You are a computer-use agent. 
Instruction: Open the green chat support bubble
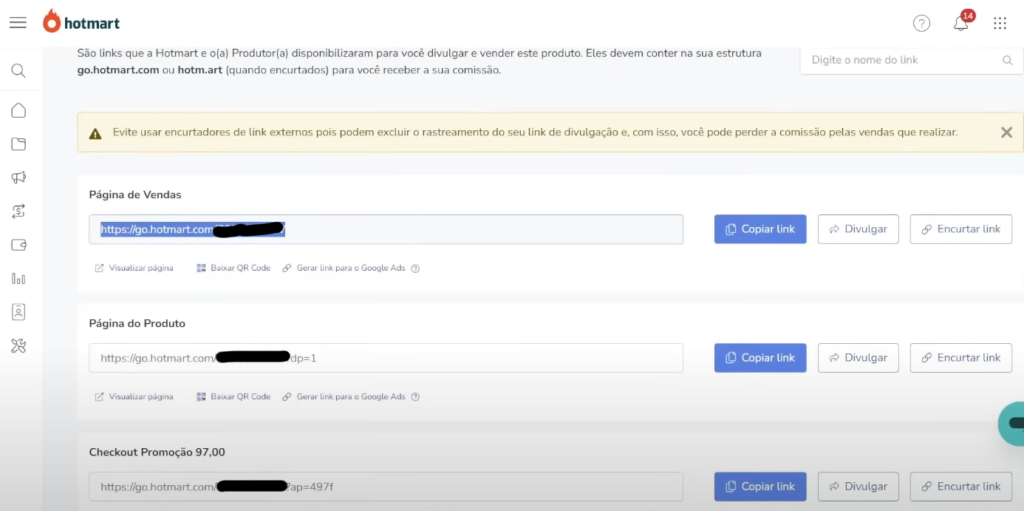pos(1012,424)
